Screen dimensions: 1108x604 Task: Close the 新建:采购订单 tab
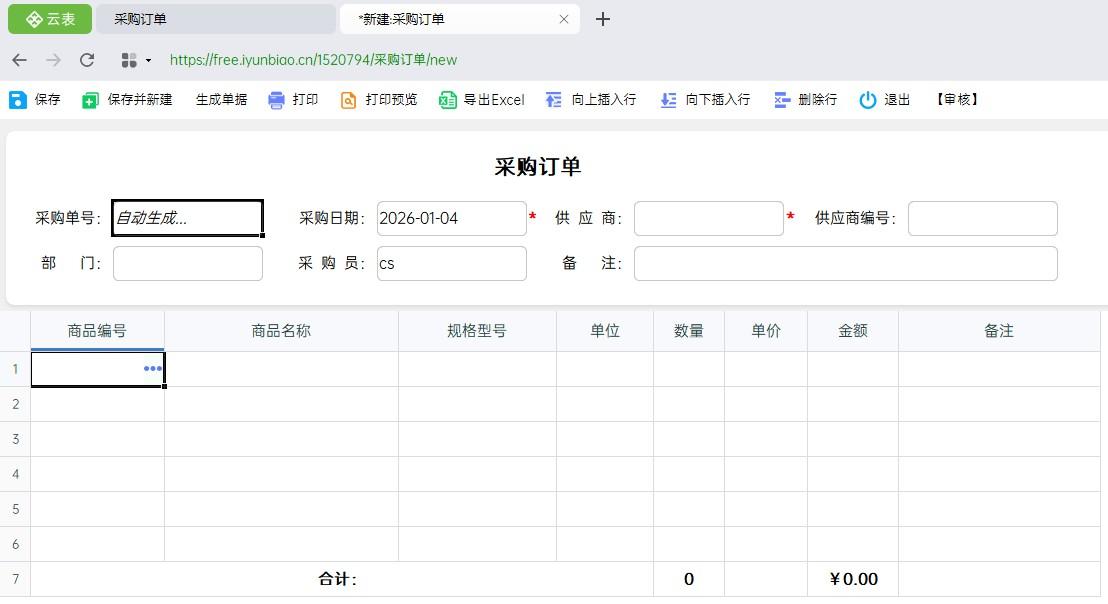(564, 19)
